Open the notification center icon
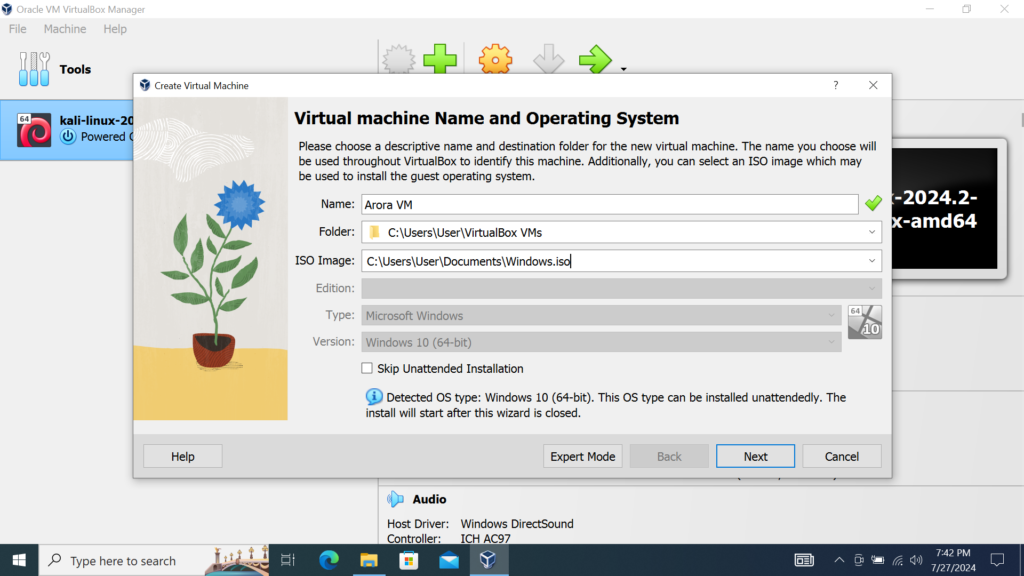This screenshot has width=1024, height=576. [x=997, y=560]
